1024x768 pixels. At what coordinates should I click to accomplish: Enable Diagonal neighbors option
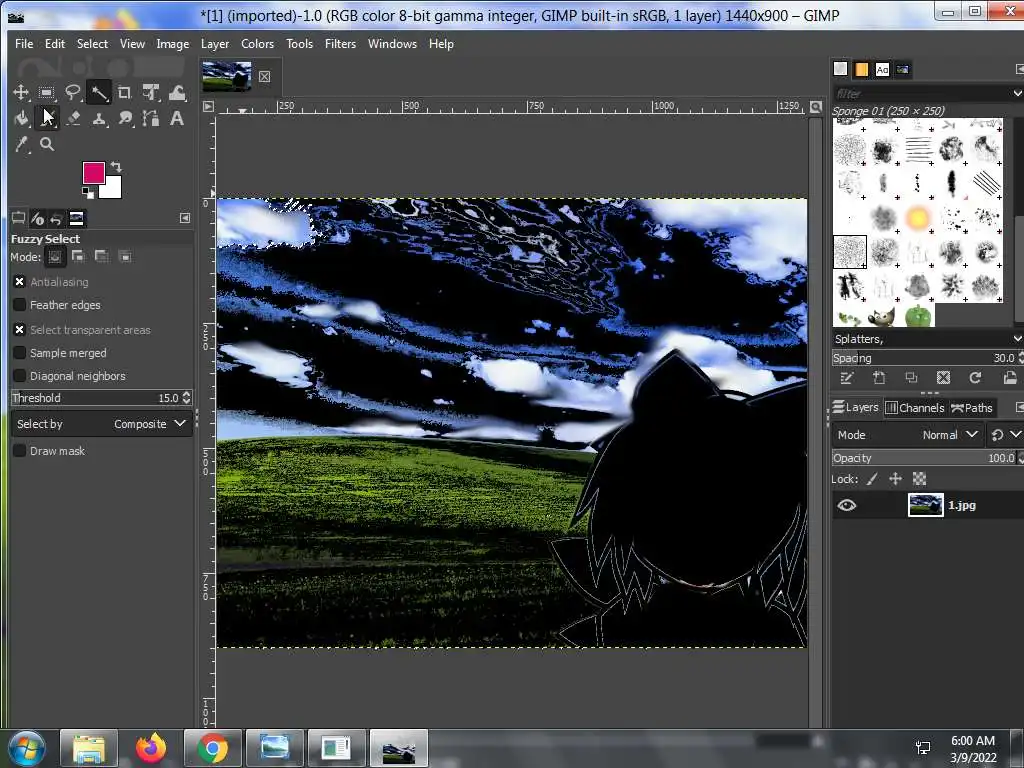[x=20, y=376]
